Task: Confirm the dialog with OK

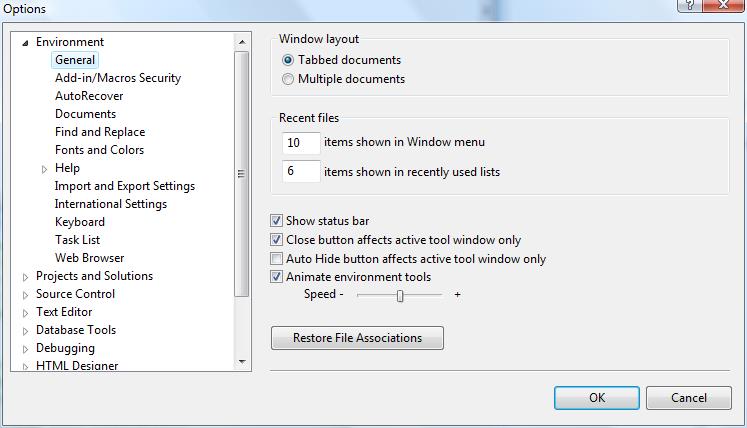Action: click(x=596, y=398)
